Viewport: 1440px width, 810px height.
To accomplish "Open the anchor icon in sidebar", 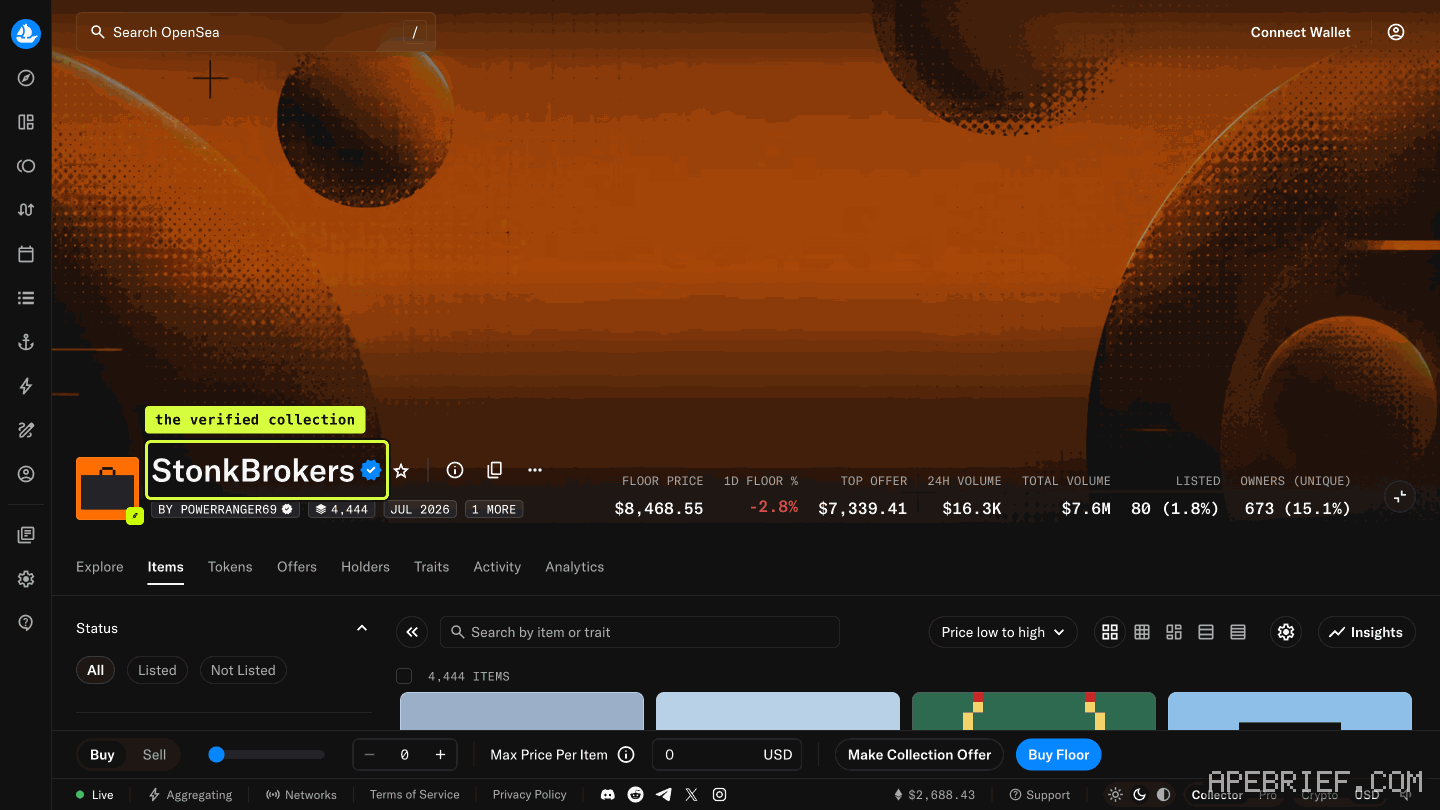I will (26, 342).
